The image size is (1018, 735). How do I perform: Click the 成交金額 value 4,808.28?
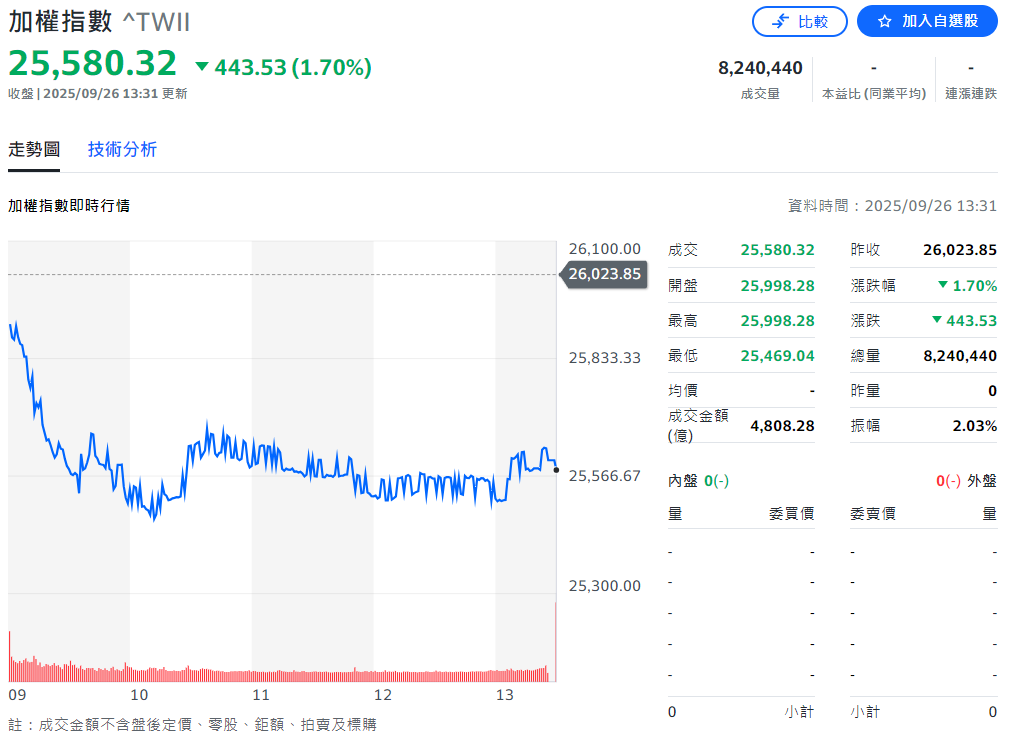click(782, 425)
